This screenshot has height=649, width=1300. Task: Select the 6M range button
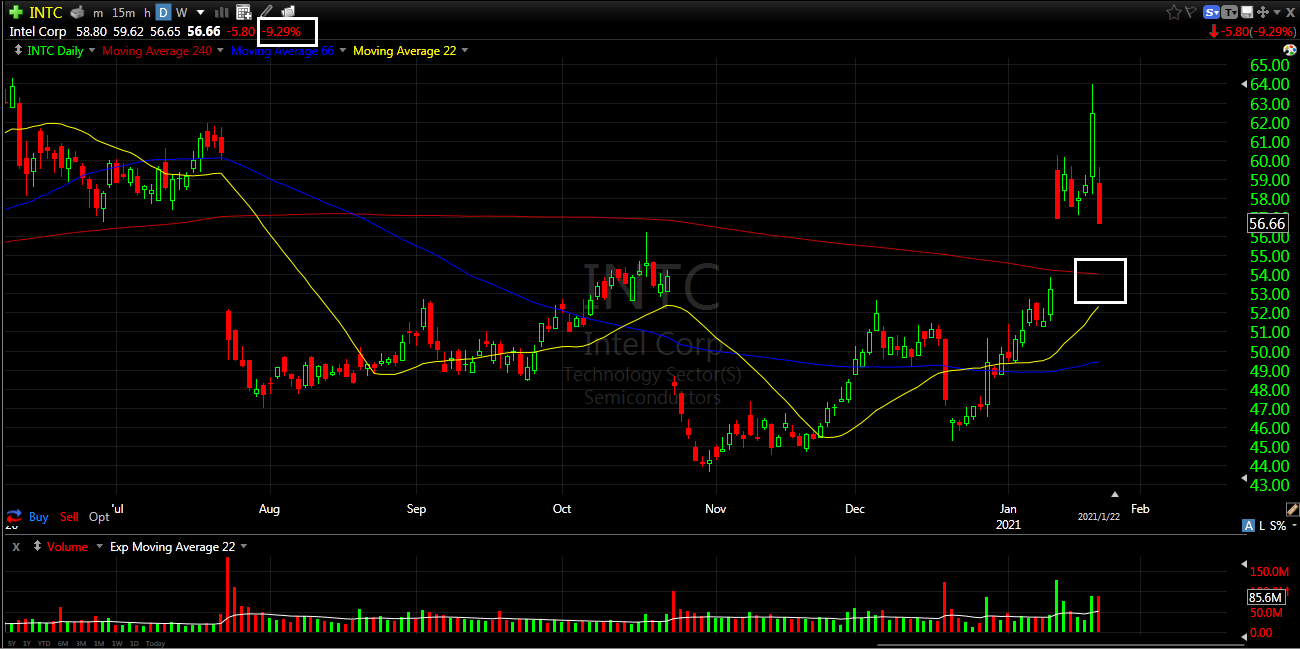tap(64, 643)
